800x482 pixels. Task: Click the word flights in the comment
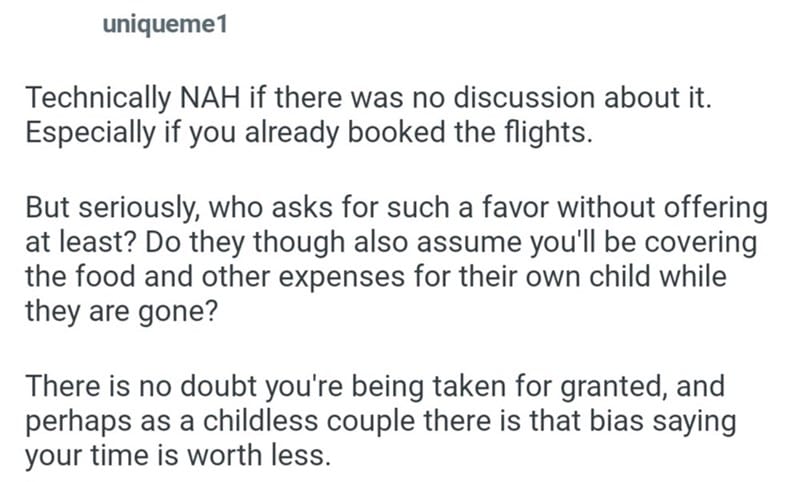[x=548, y=133]
